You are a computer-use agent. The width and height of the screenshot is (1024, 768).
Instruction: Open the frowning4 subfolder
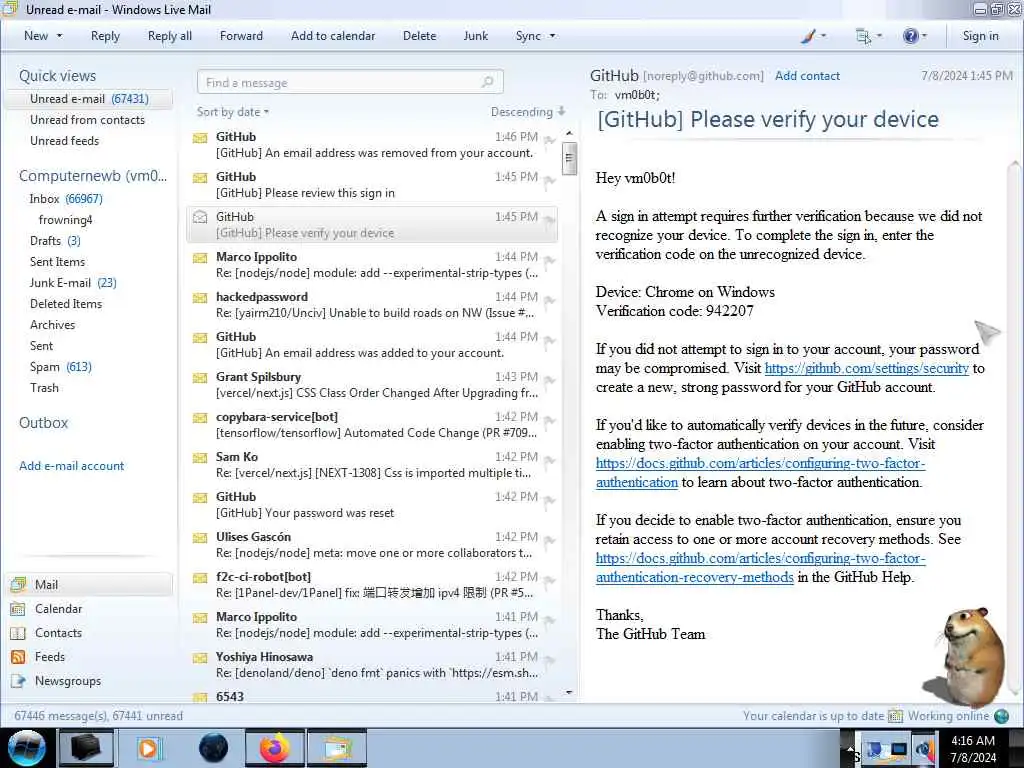point(65,219)
